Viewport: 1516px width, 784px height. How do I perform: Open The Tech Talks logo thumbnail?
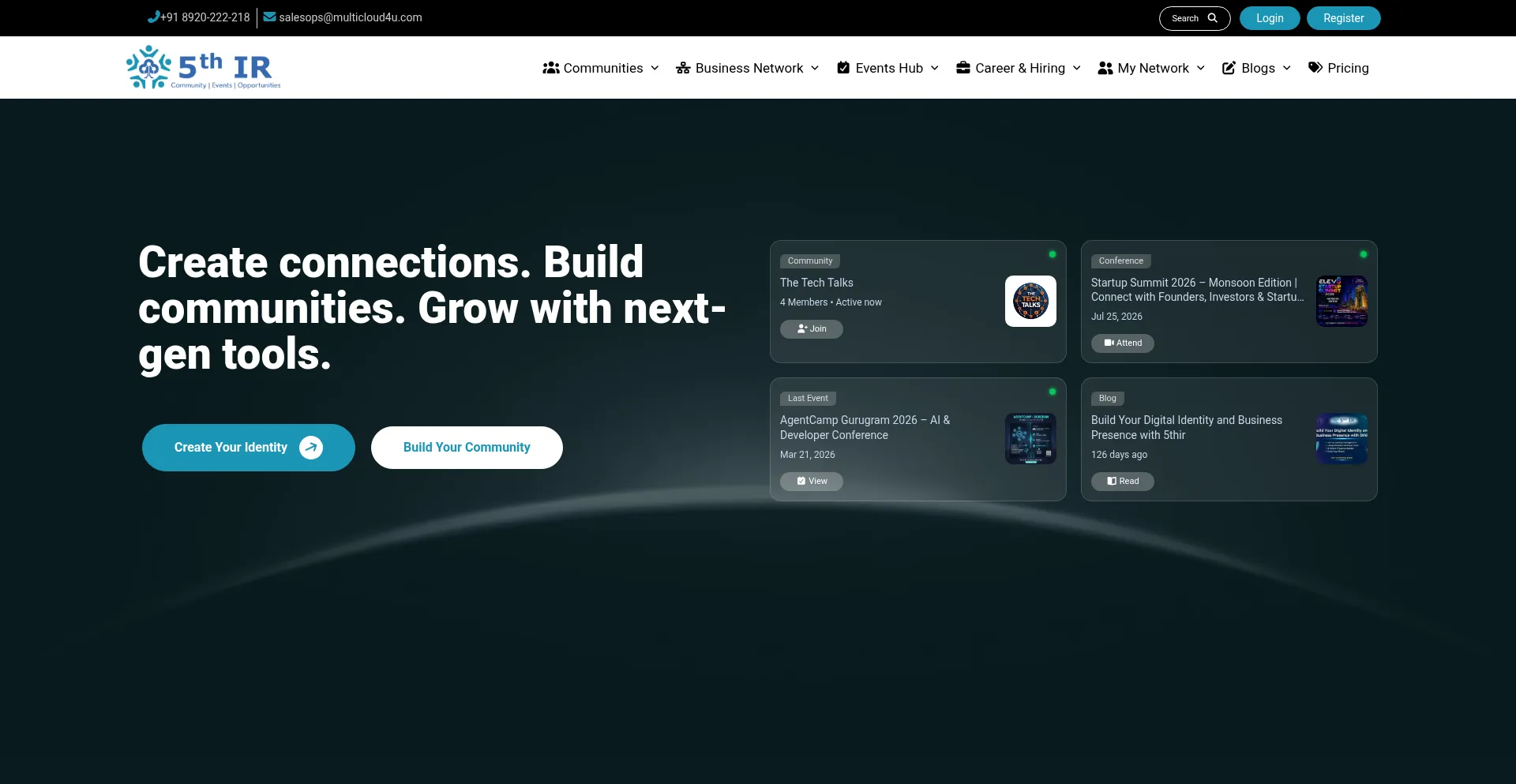[x=1030, y=301]
